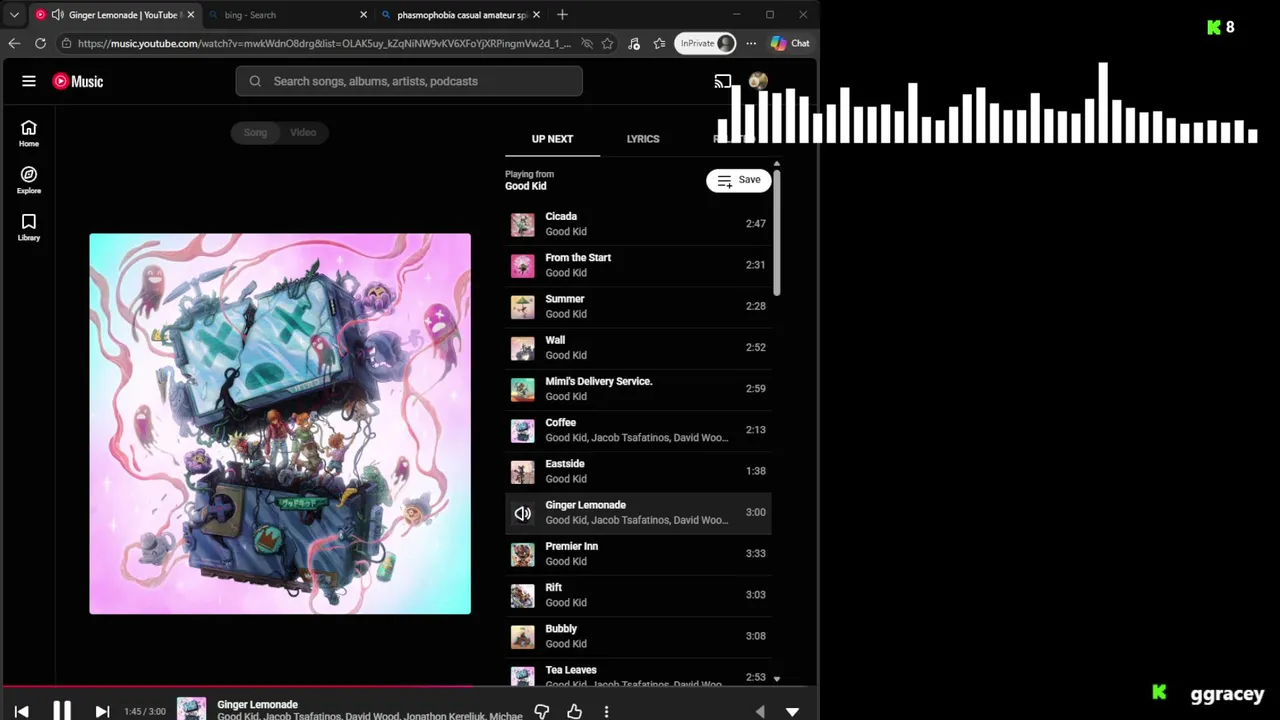The width and height of the screenshot is (1280, 720).
Task: Dislike Ginger Lemonade with thumbs down
Action: pyautogui.click(x=541, y=711)
